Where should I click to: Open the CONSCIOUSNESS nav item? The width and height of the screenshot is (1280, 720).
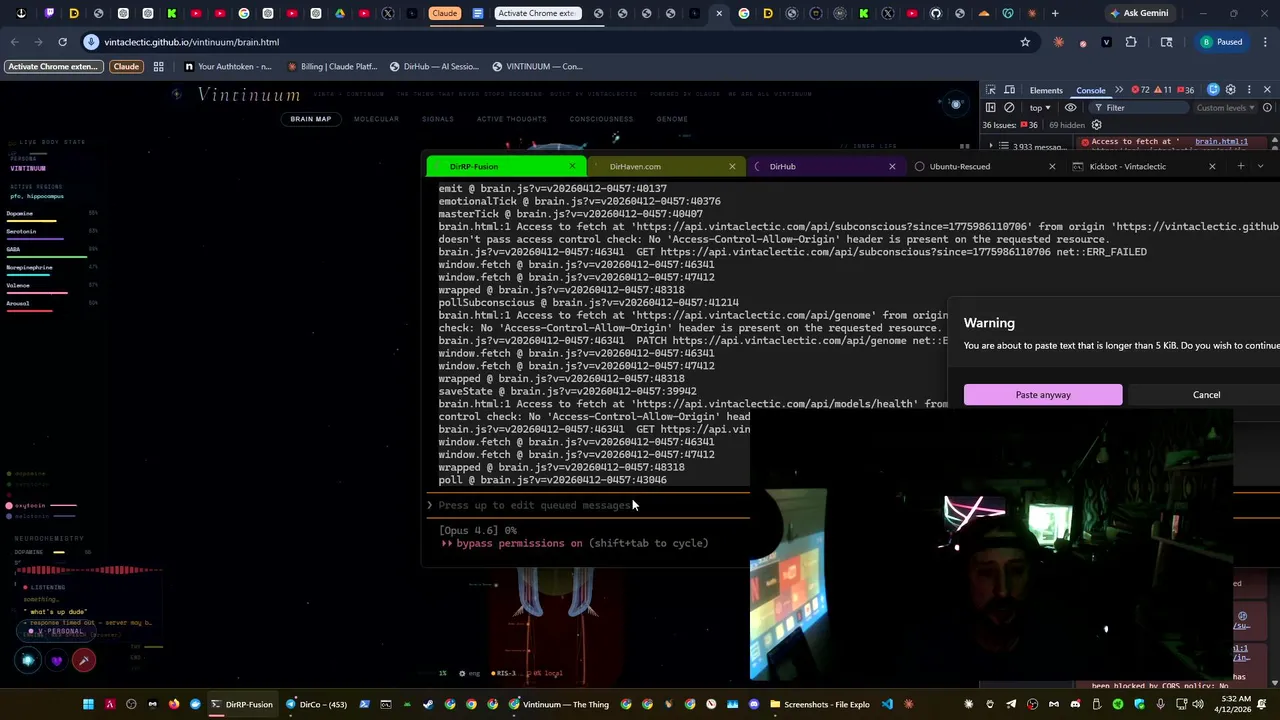[x=601, y=119]
